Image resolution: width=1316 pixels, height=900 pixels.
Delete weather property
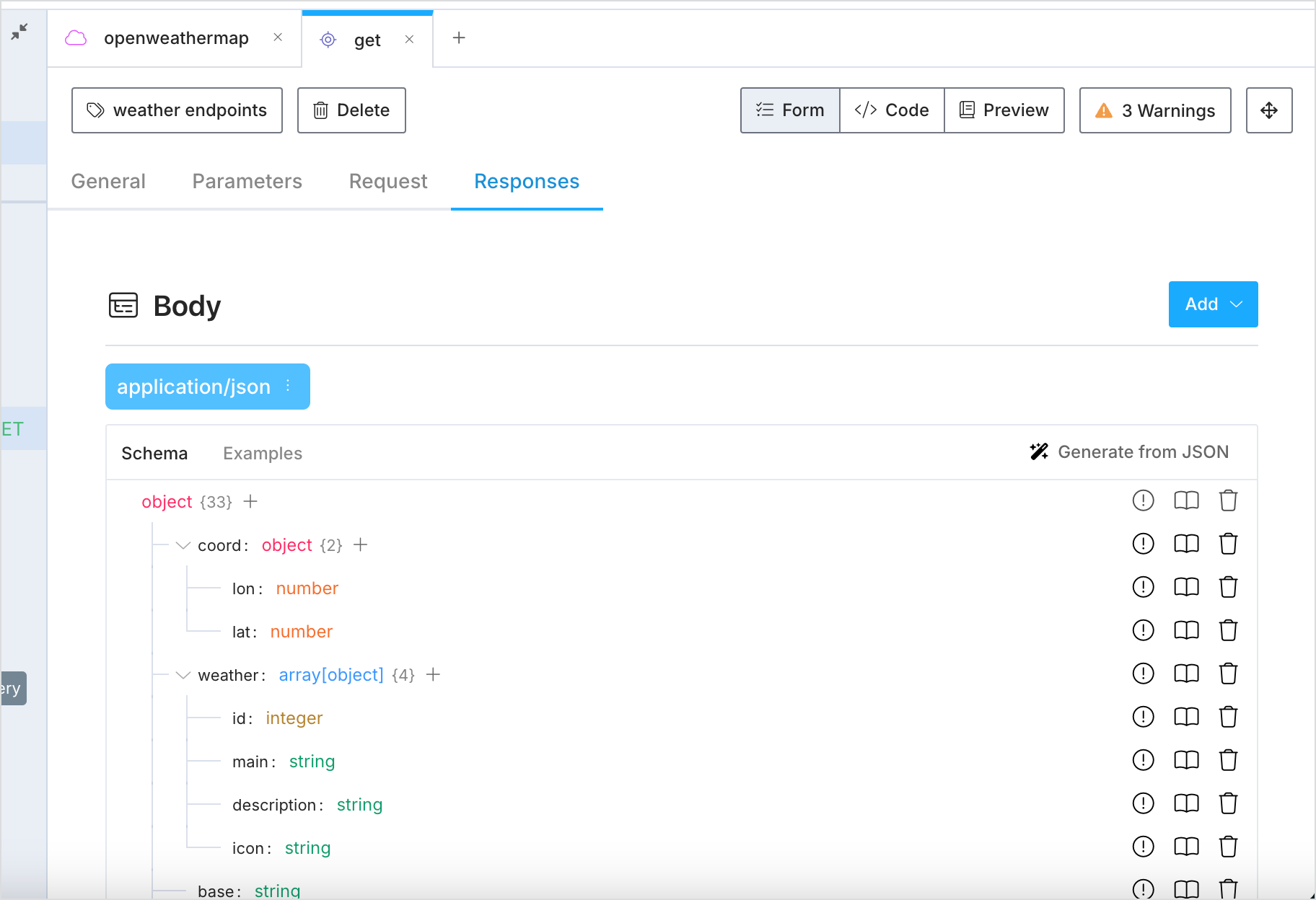[1229, 674]
